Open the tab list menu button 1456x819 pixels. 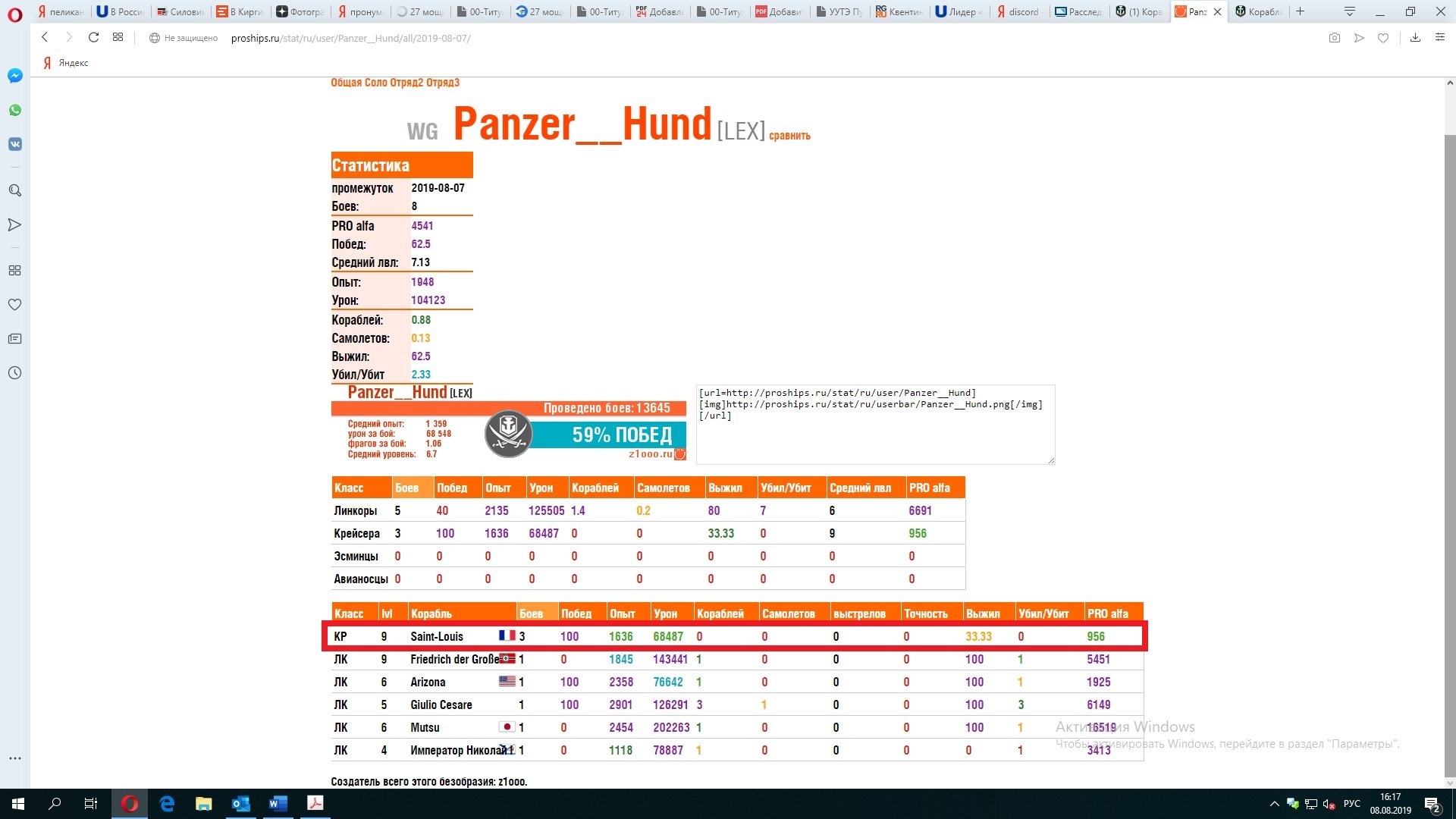pos(1349,11)
